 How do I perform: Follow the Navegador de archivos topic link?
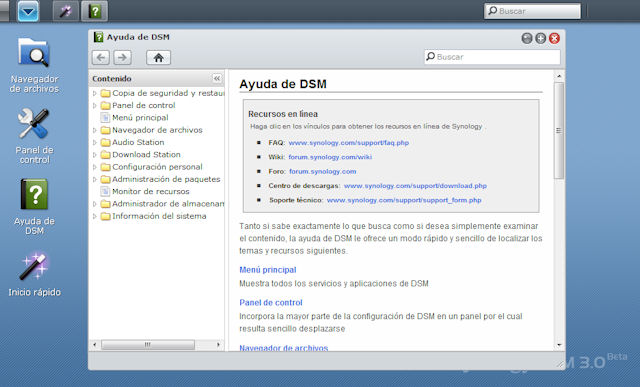click(284, 348)
